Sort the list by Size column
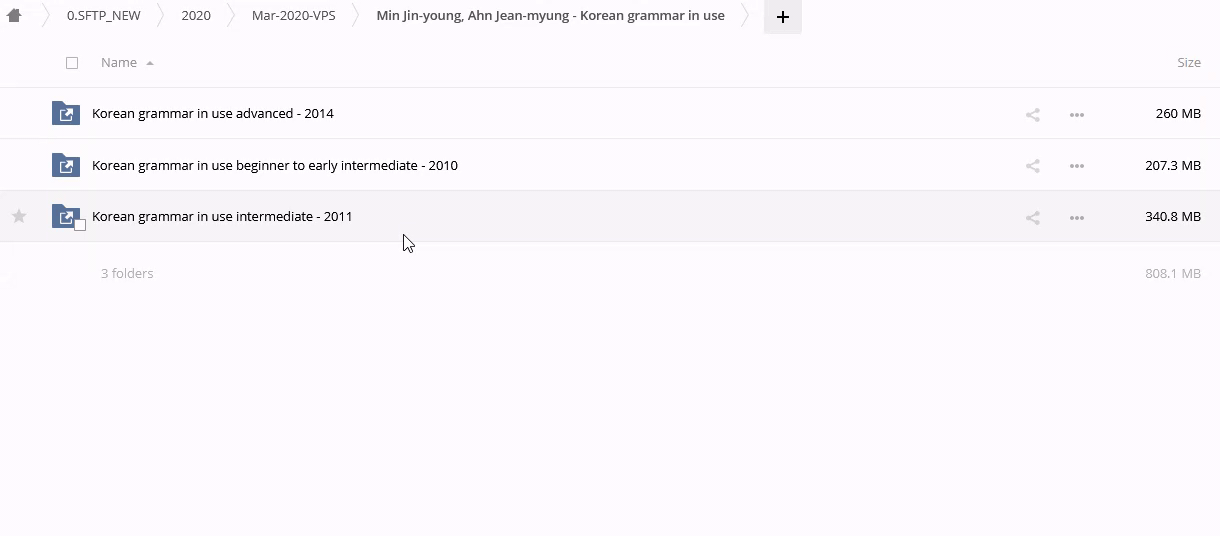The width and height of the screenshot is (1220, 536). (1188, 63)
